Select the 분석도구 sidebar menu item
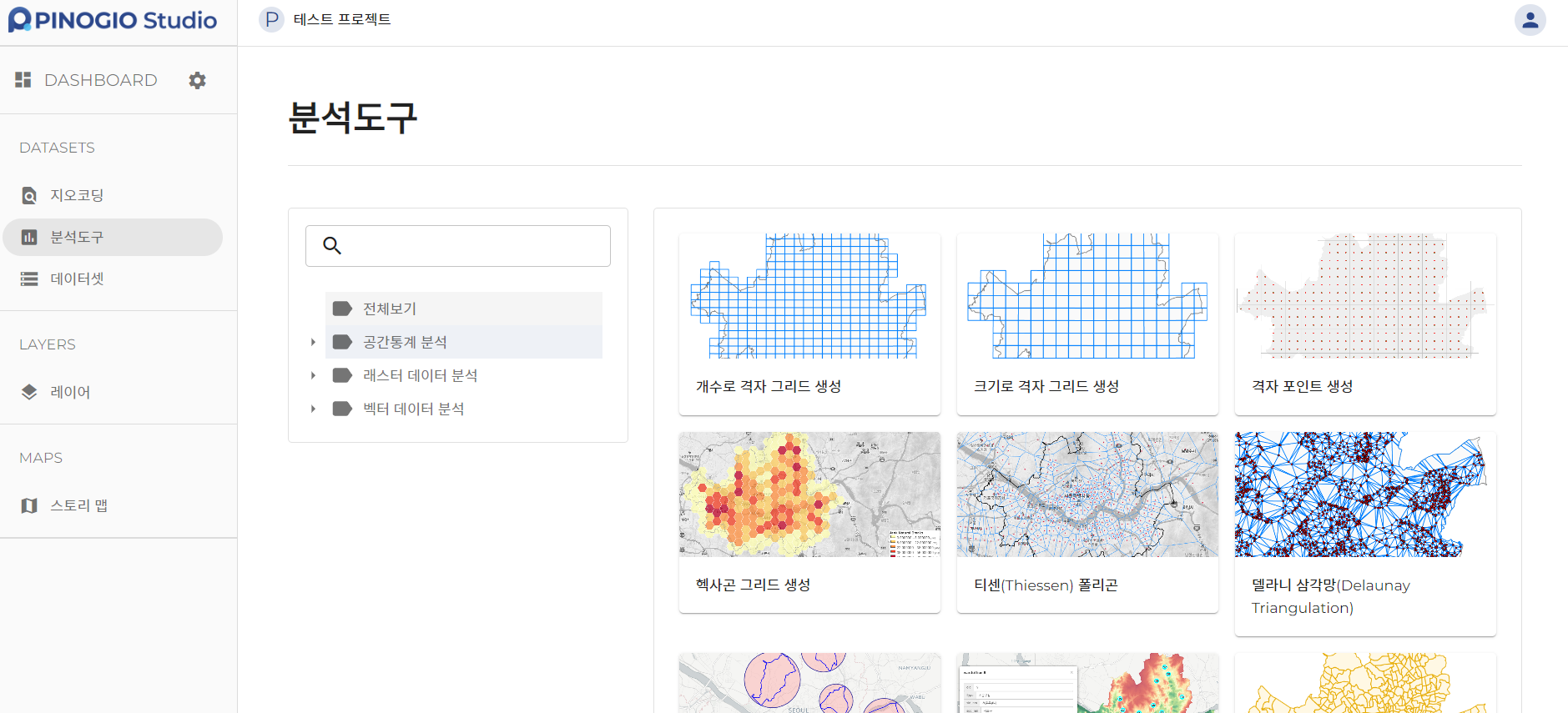Image resolution: width=1568 pixels, height=713 pixels. [77, 237]
